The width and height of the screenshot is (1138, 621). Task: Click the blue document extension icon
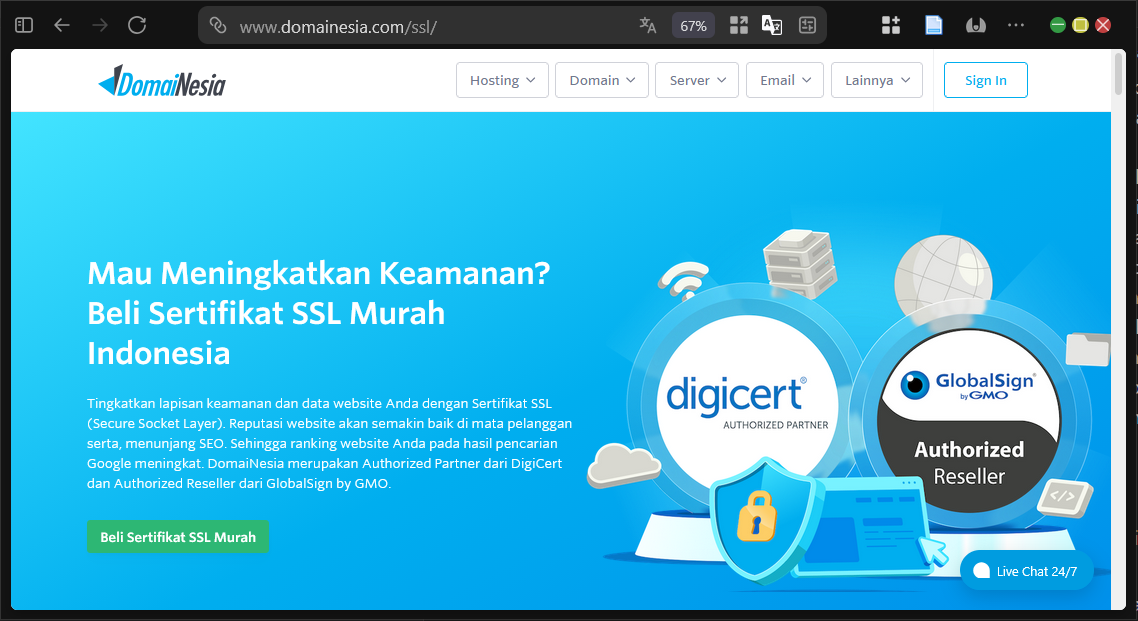[933, 25]
